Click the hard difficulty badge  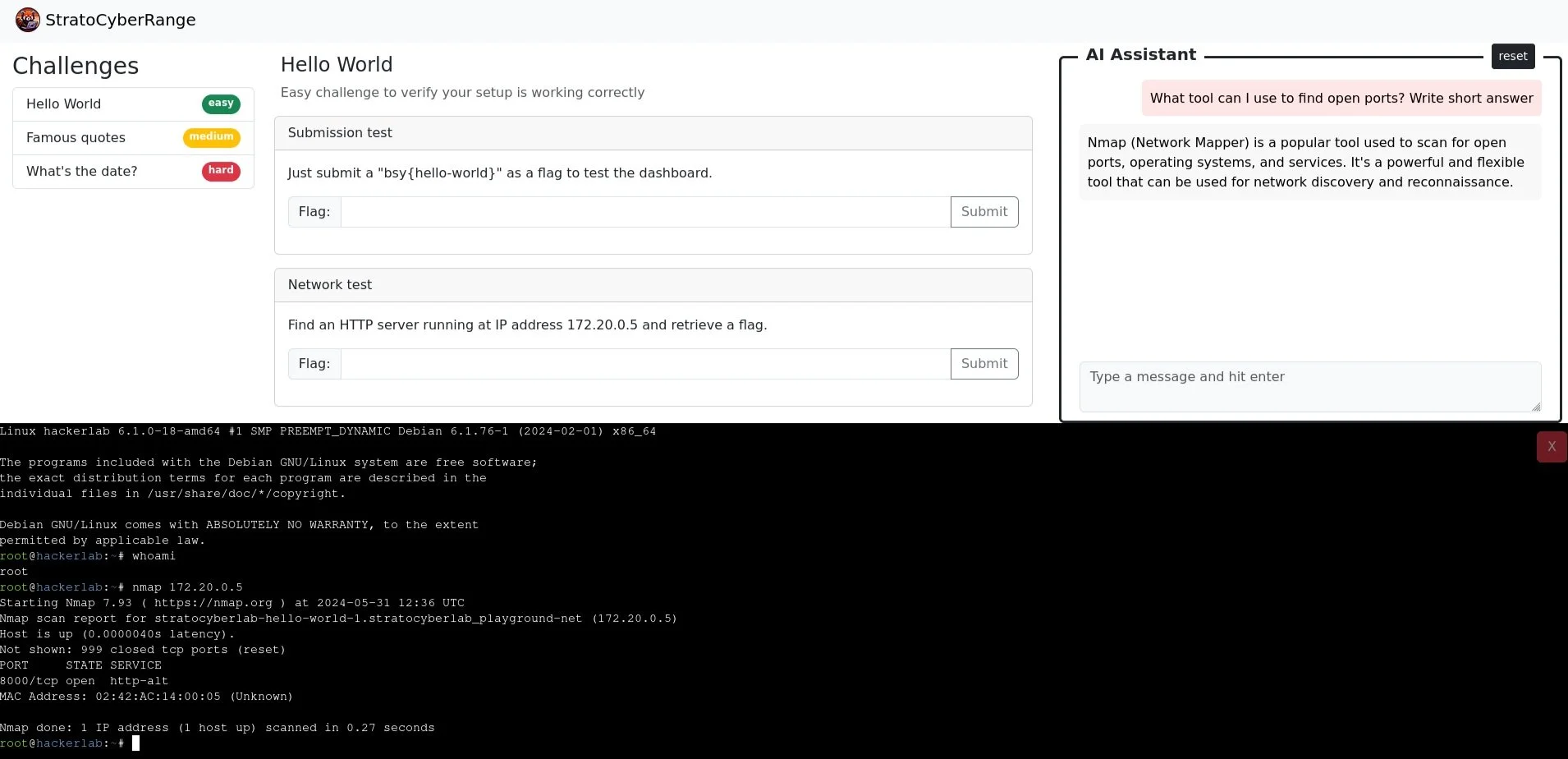click(x=220, y=171)
